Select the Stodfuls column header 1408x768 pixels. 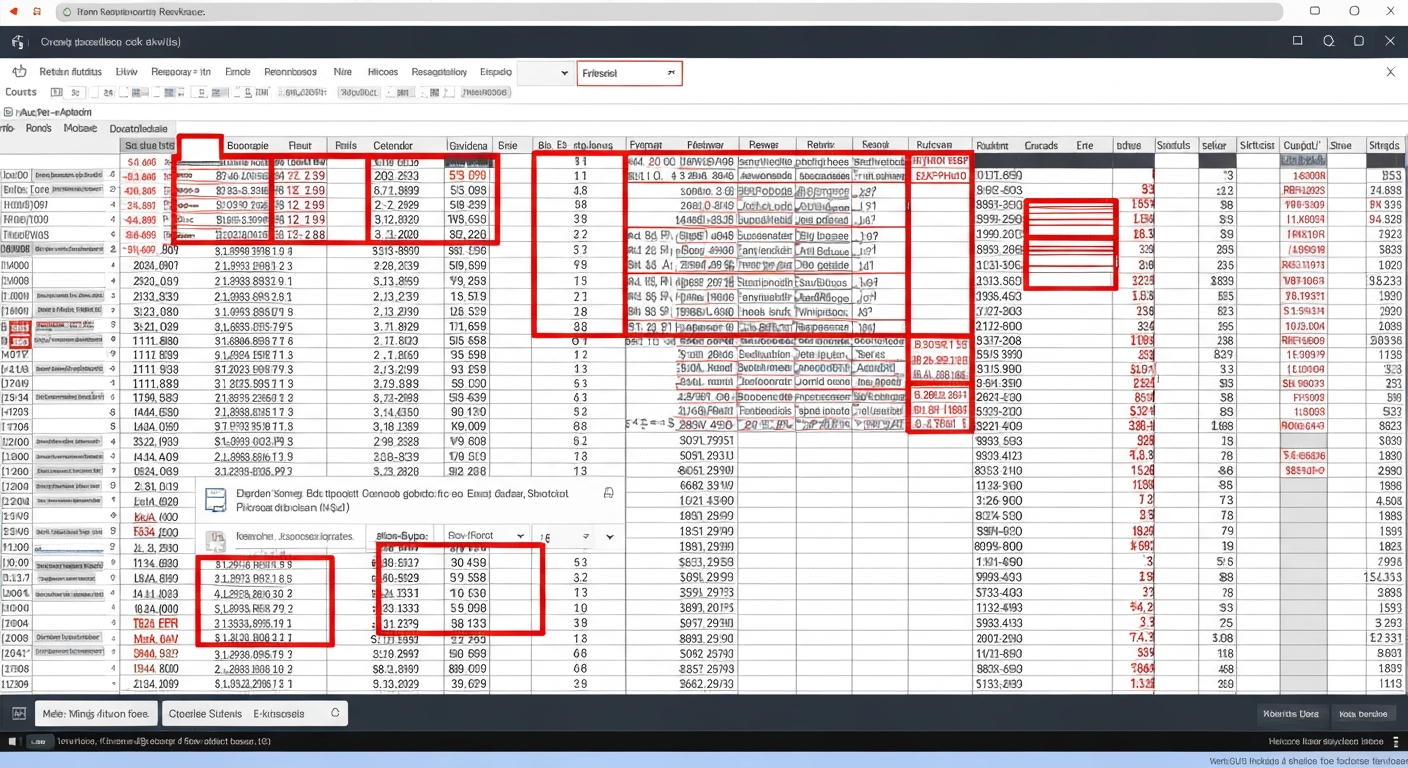(x=1172, y=145)
